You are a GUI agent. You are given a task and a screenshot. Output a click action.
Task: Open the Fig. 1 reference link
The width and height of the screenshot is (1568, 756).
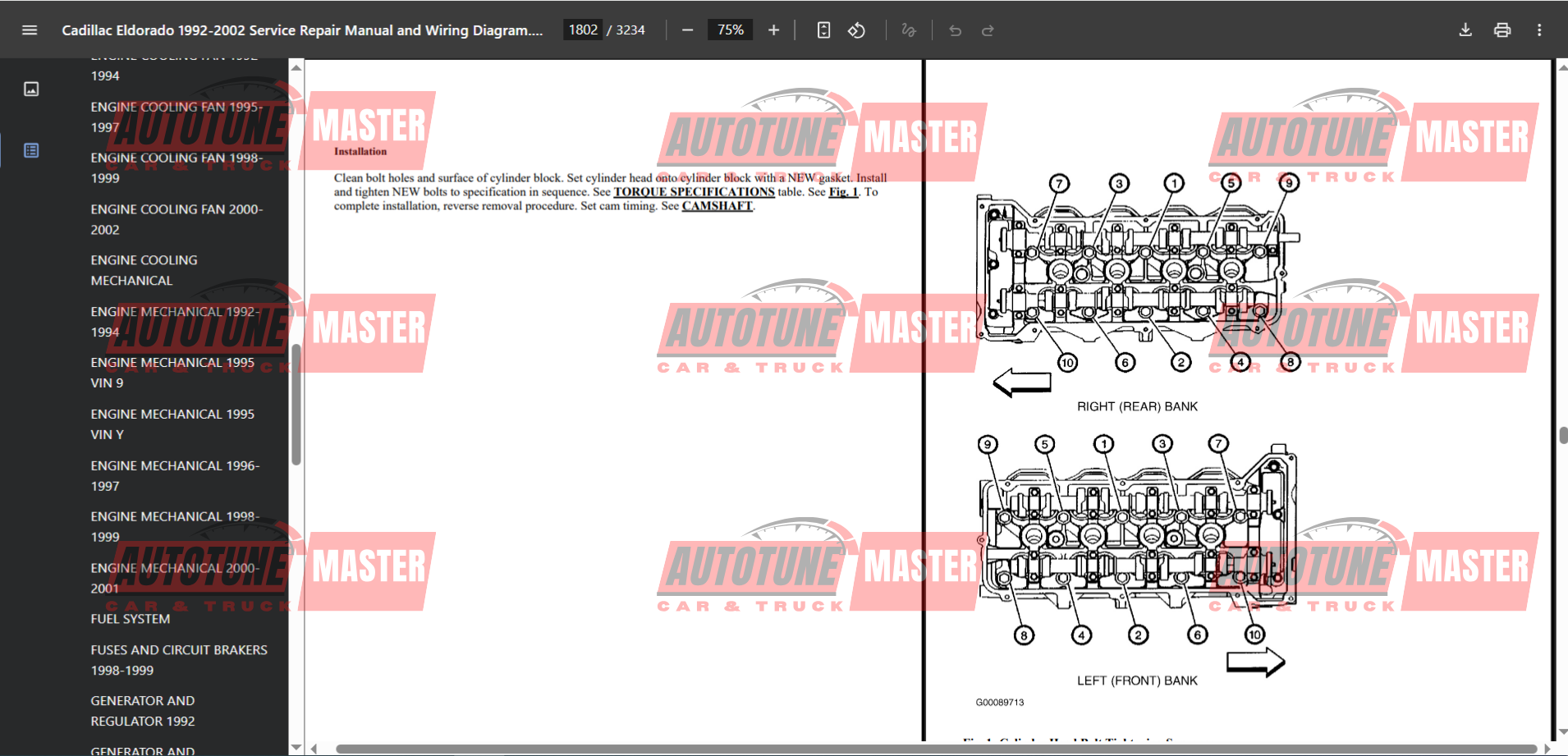click(x=843, y=192)
